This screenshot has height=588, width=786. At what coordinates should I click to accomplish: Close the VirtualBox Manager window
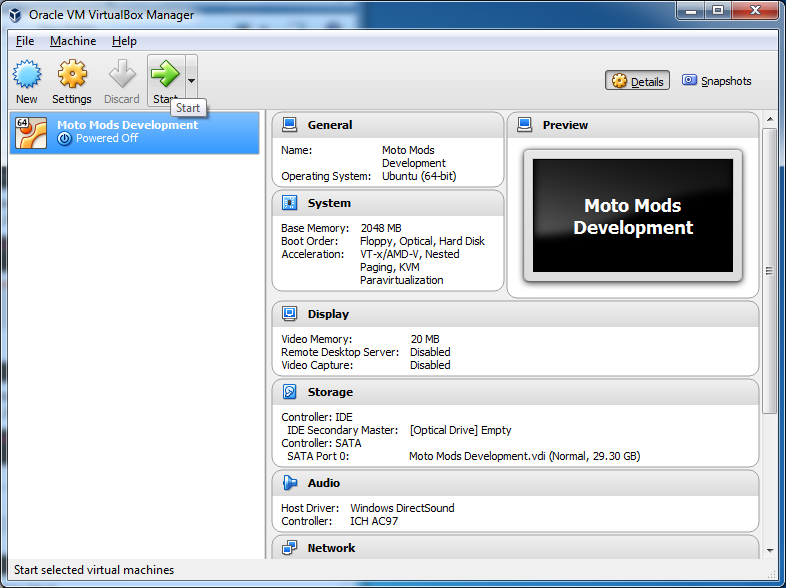755,11
